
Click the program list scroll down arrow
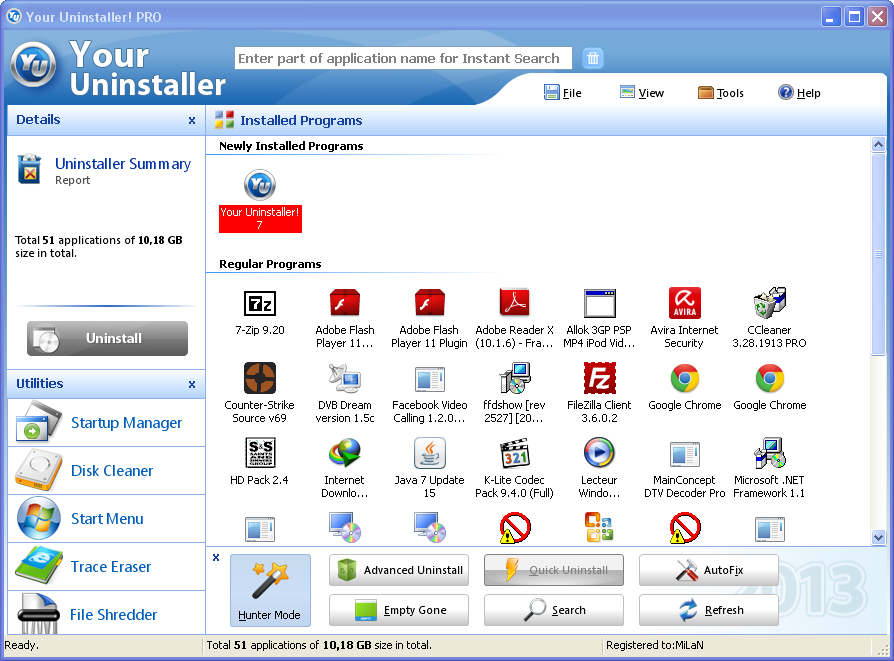pos(878,537)
